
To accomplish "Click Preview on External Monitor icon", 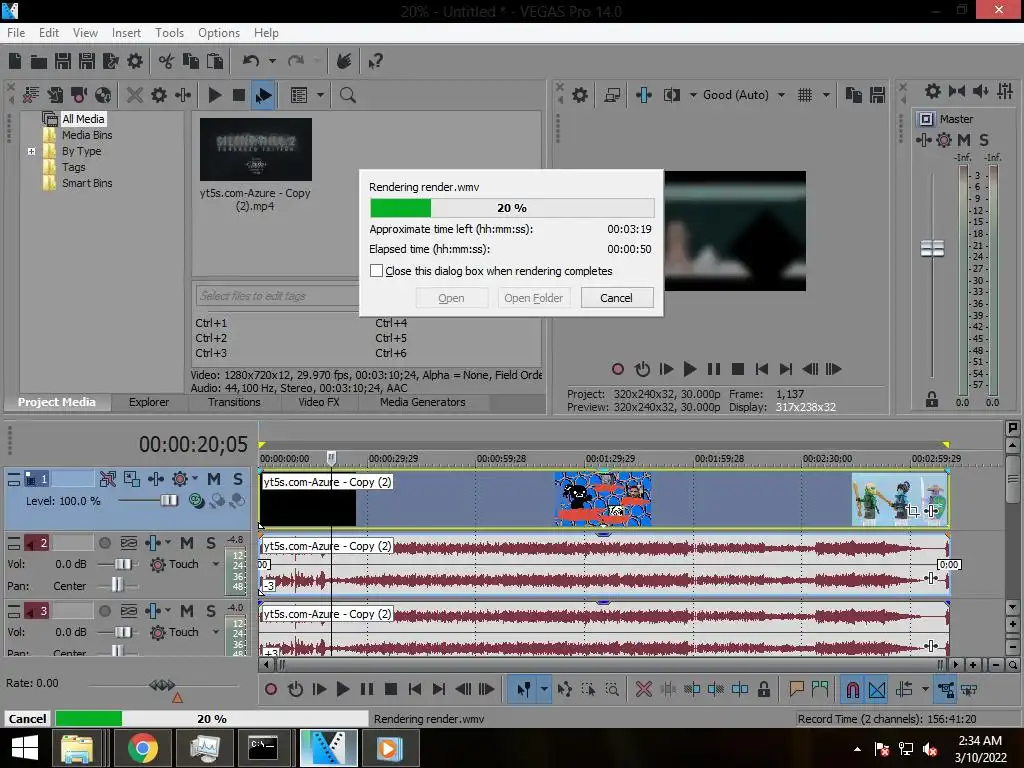I will pos(612,95).
